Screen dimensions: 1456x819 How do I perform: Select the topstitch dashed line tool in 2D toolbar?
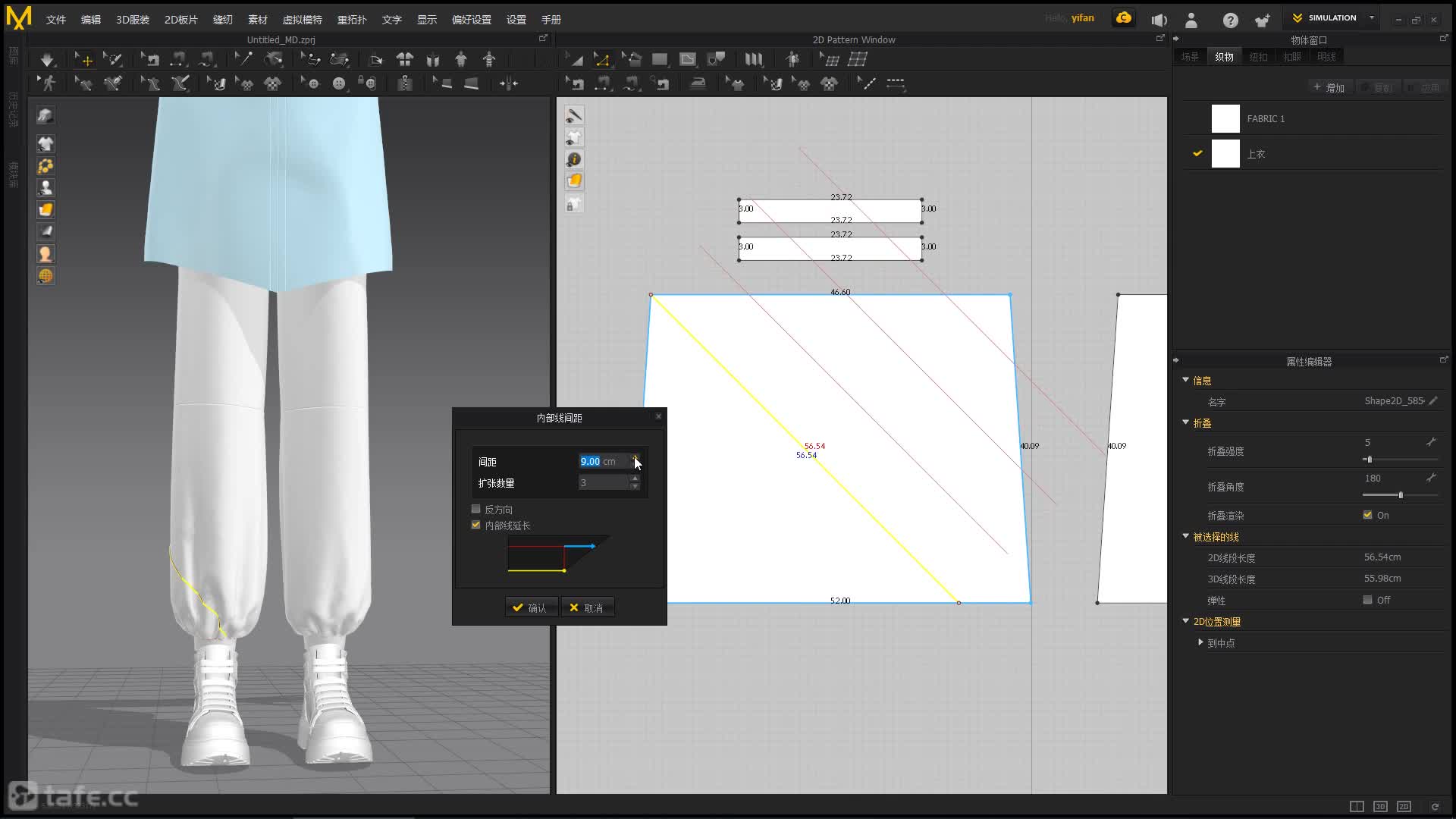896,83
